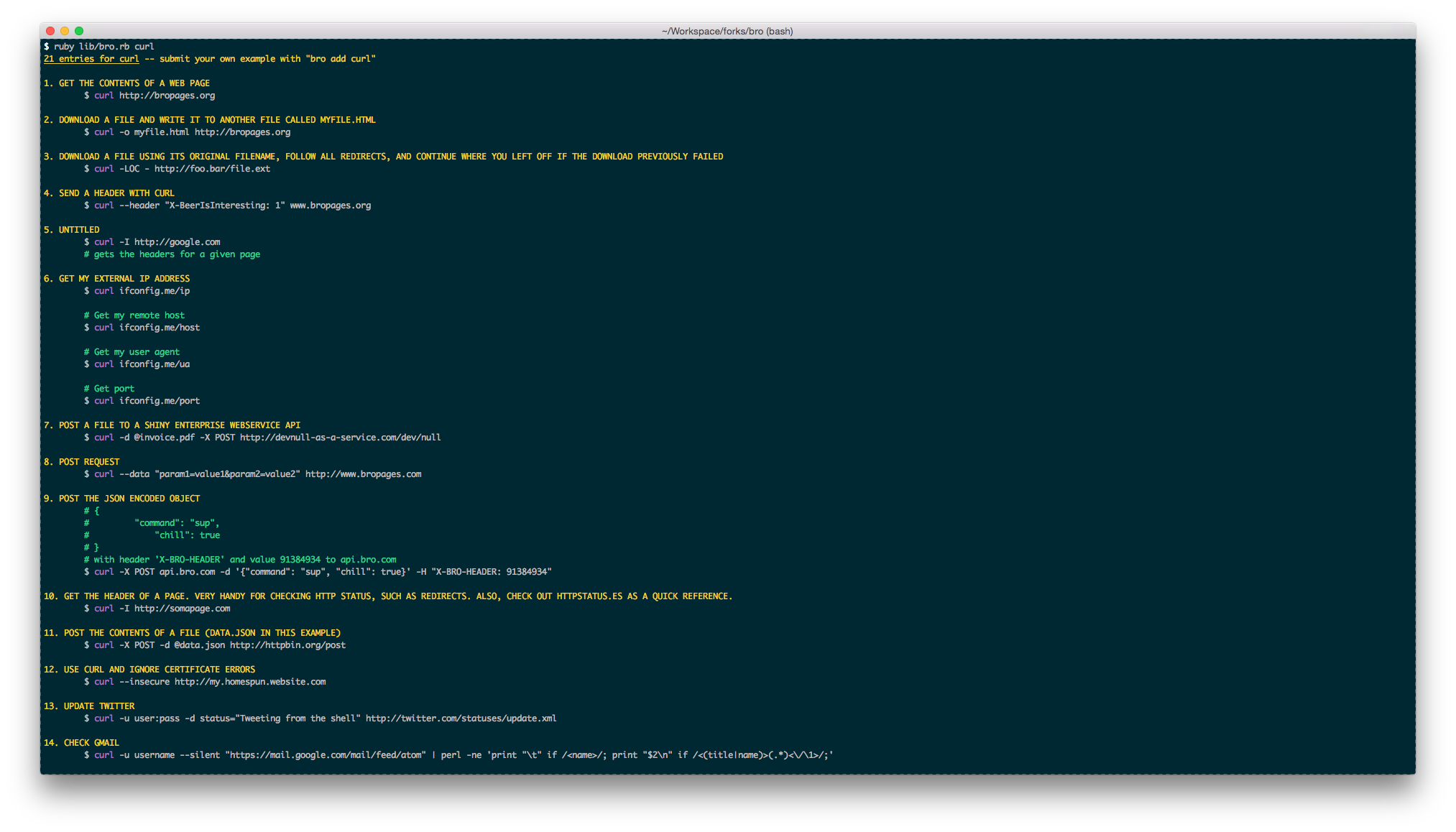Click the '8. POST REQUEST' heading

tap(81, 462)
